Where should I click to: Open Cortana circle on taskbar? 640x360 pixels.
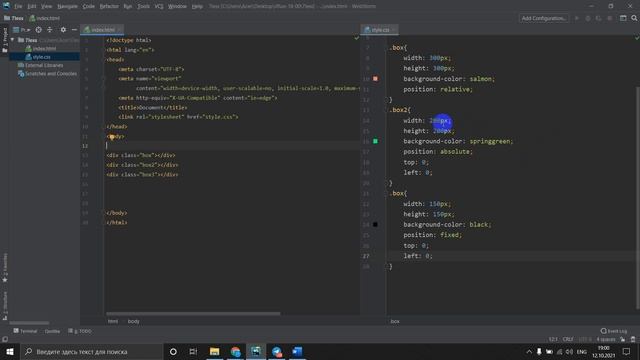click(x=173, y=351)
